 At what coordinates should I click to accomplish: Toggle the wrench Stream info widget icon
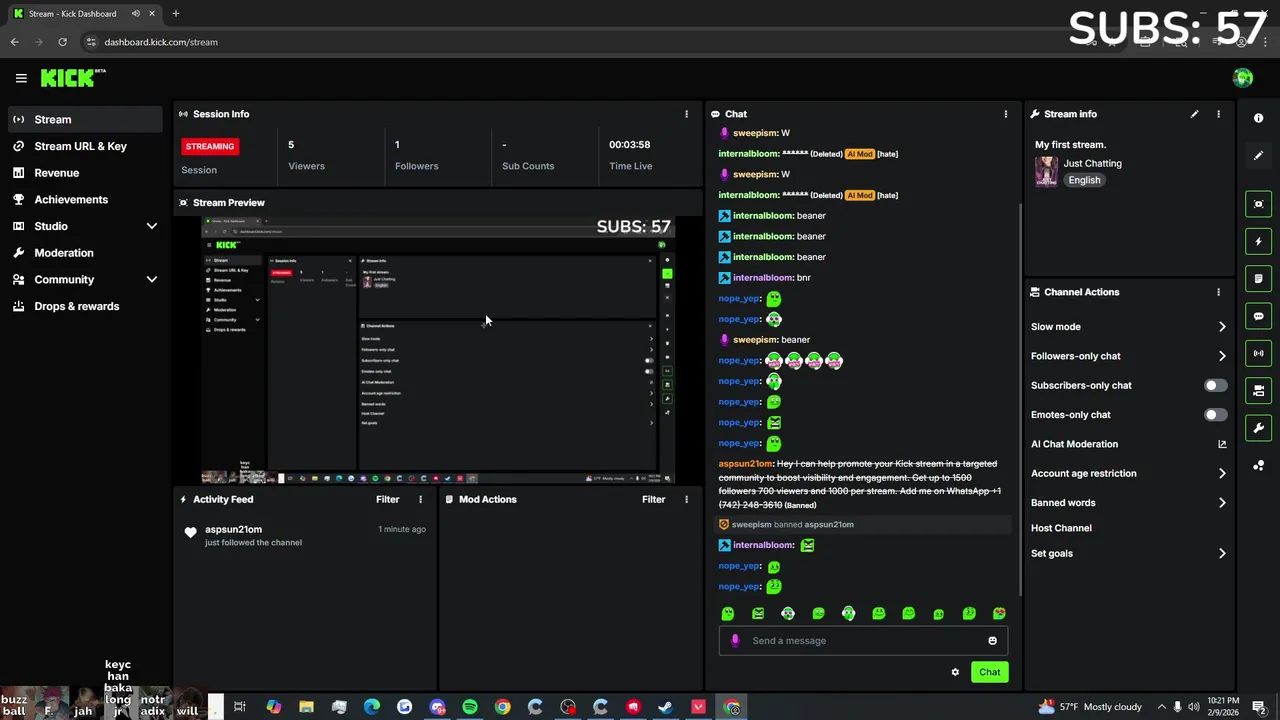click(x=1258, y=428)
